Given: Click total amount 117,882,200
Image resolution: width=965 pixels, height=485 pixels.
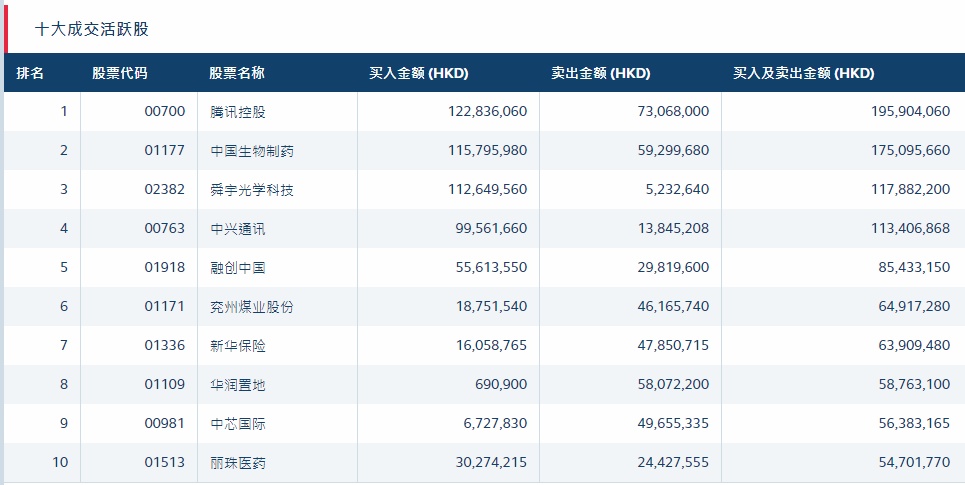Looking at the screenshot, I should pyautogui.click(x=911, y=189).
